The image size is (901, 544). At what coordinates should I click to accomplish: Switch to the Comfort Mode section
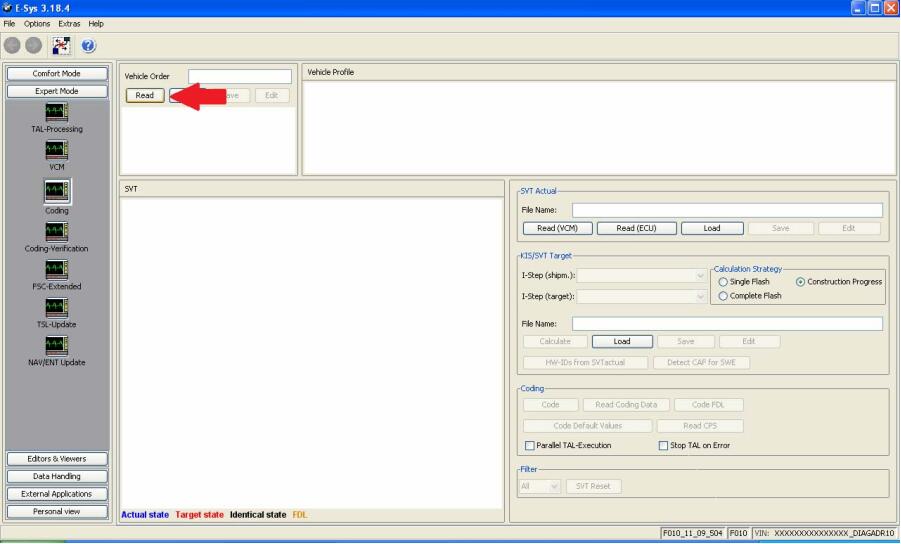click(x=57, y=74)
